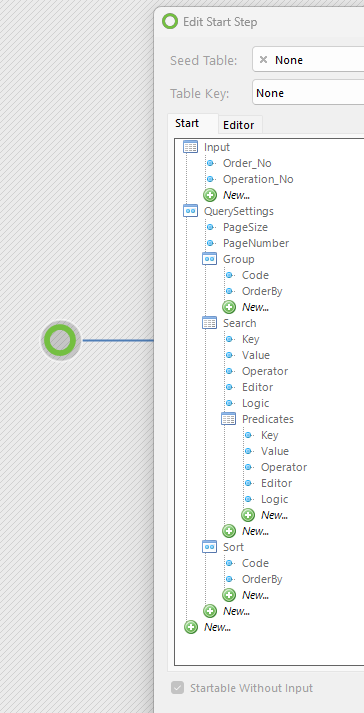This screenshot has width=364, height=713.
Task: Select the PageNumber field
Action: coord(256,243)
